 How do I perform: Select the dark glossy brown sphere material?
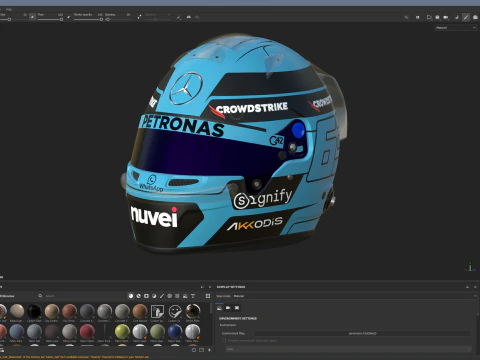click(193, 311)
